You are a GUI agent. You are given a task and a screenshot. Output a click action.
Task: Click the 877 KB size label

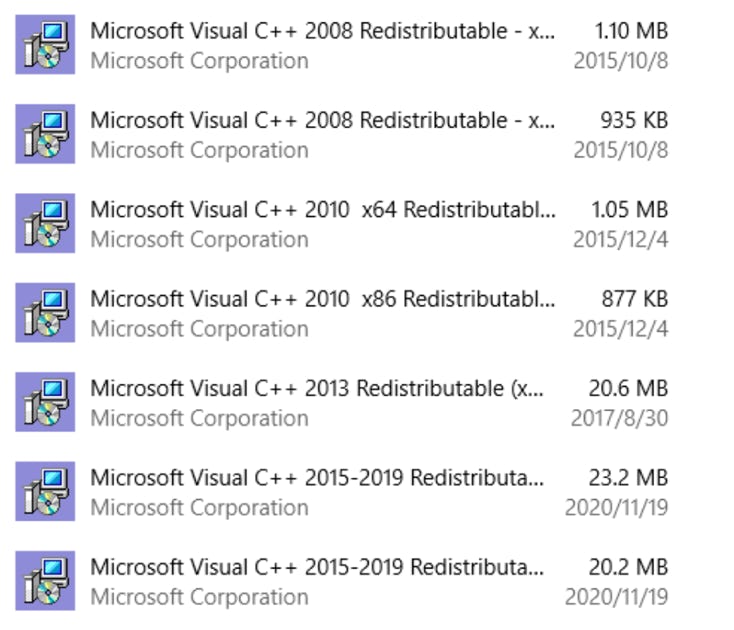pyautogui.click(x=635, y=299)
